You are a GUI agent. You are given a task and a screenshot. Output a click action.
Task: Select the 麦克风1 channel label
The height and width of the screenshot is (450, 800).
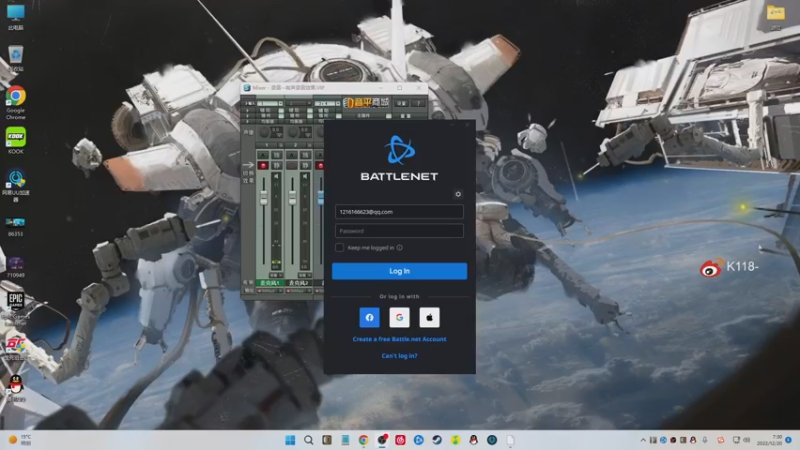click(270, 283)
